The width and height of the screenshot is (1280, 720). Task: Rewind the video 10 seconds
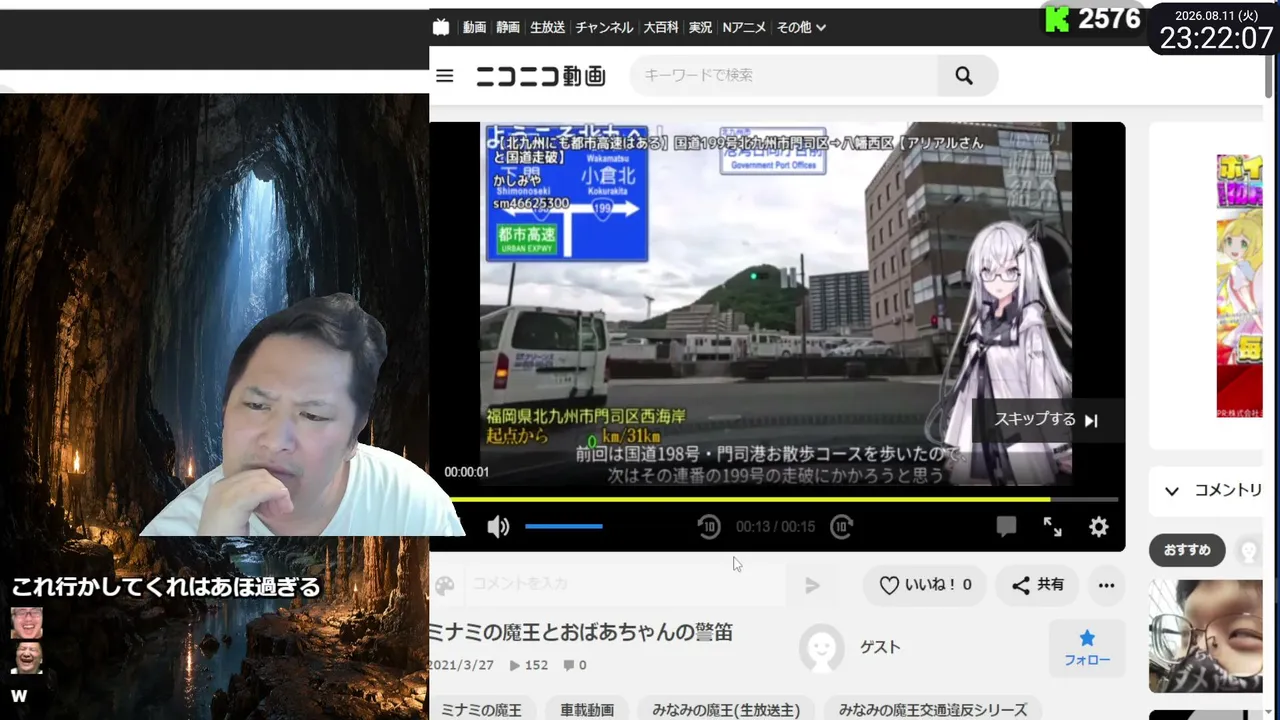coord(709,527)
